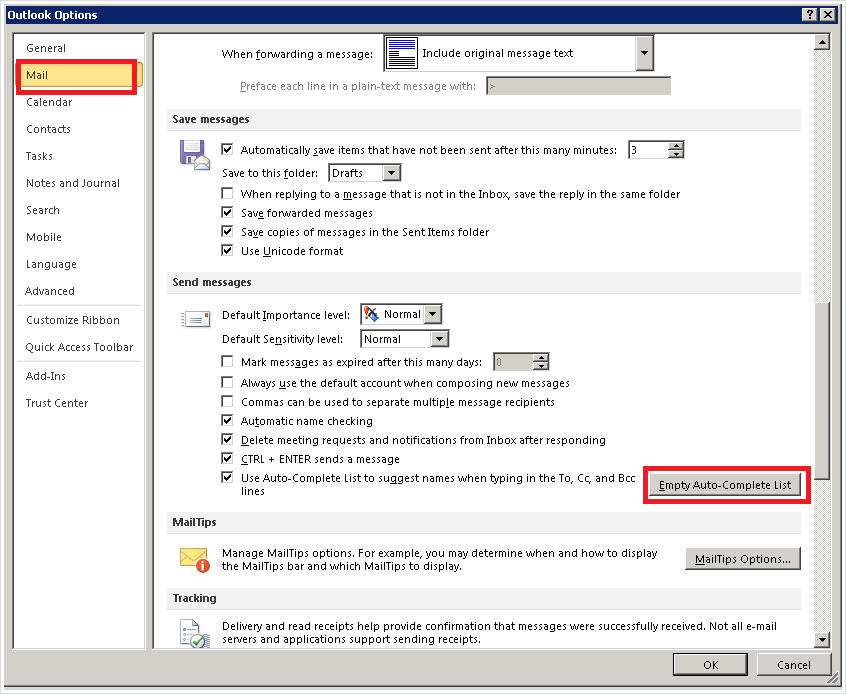Viewport: 846px width, 694px height.
Task: Enable Mark messages as expired checkbox
Action: click(227, 362)
